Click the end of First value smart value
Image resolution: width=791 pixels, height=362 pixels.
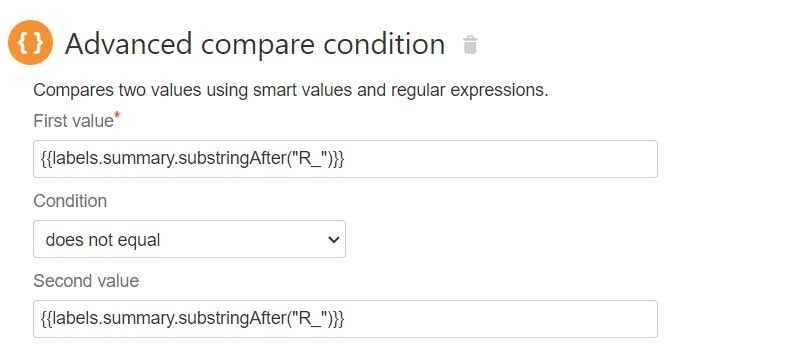point(344,159)
